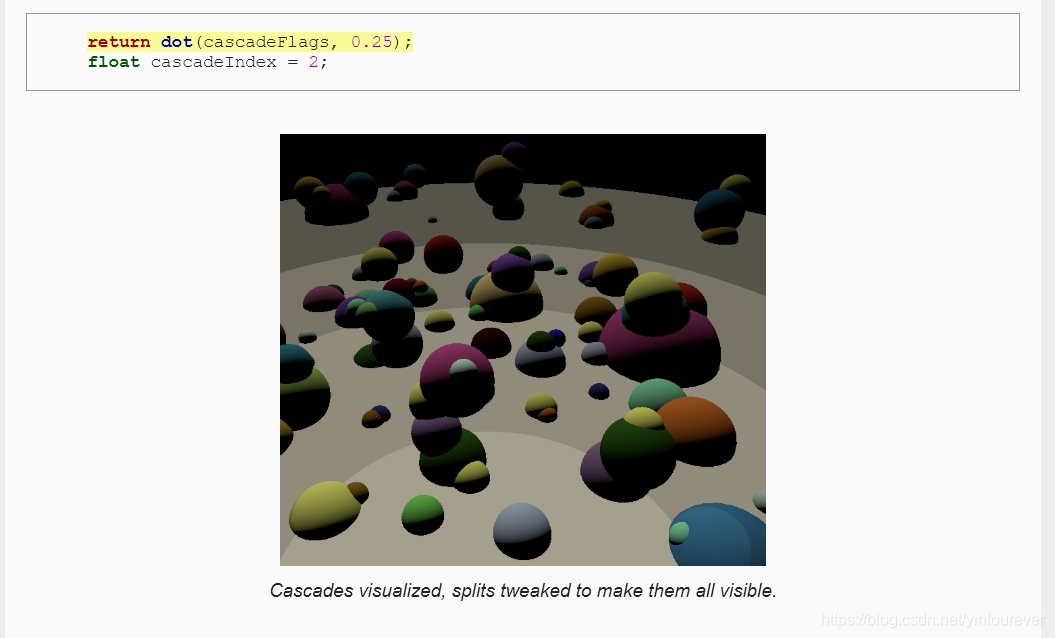The image size is (1055, 638).
Task: Click the cascades visualization sphere image
Action: pos(523,349)
